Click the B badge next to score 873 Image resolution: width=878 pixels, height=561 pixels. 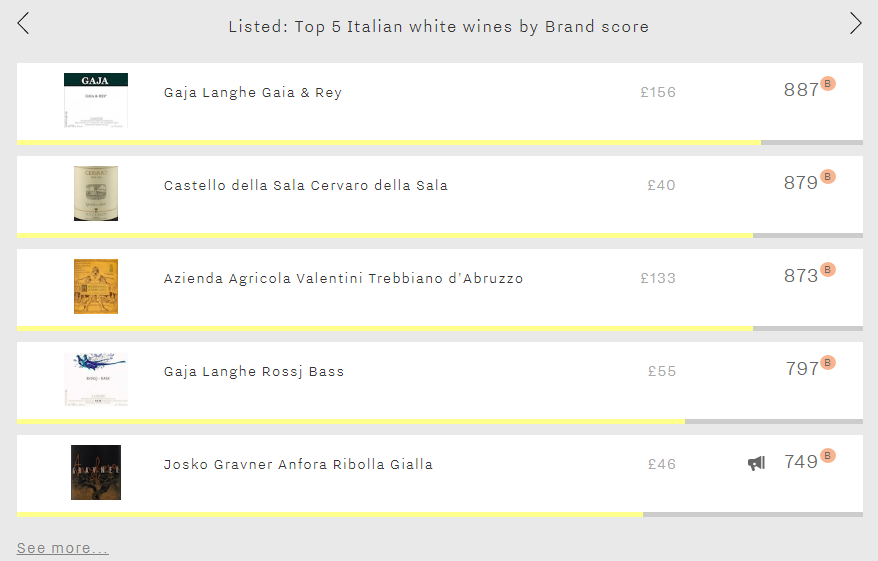click(x=828, y=269)
